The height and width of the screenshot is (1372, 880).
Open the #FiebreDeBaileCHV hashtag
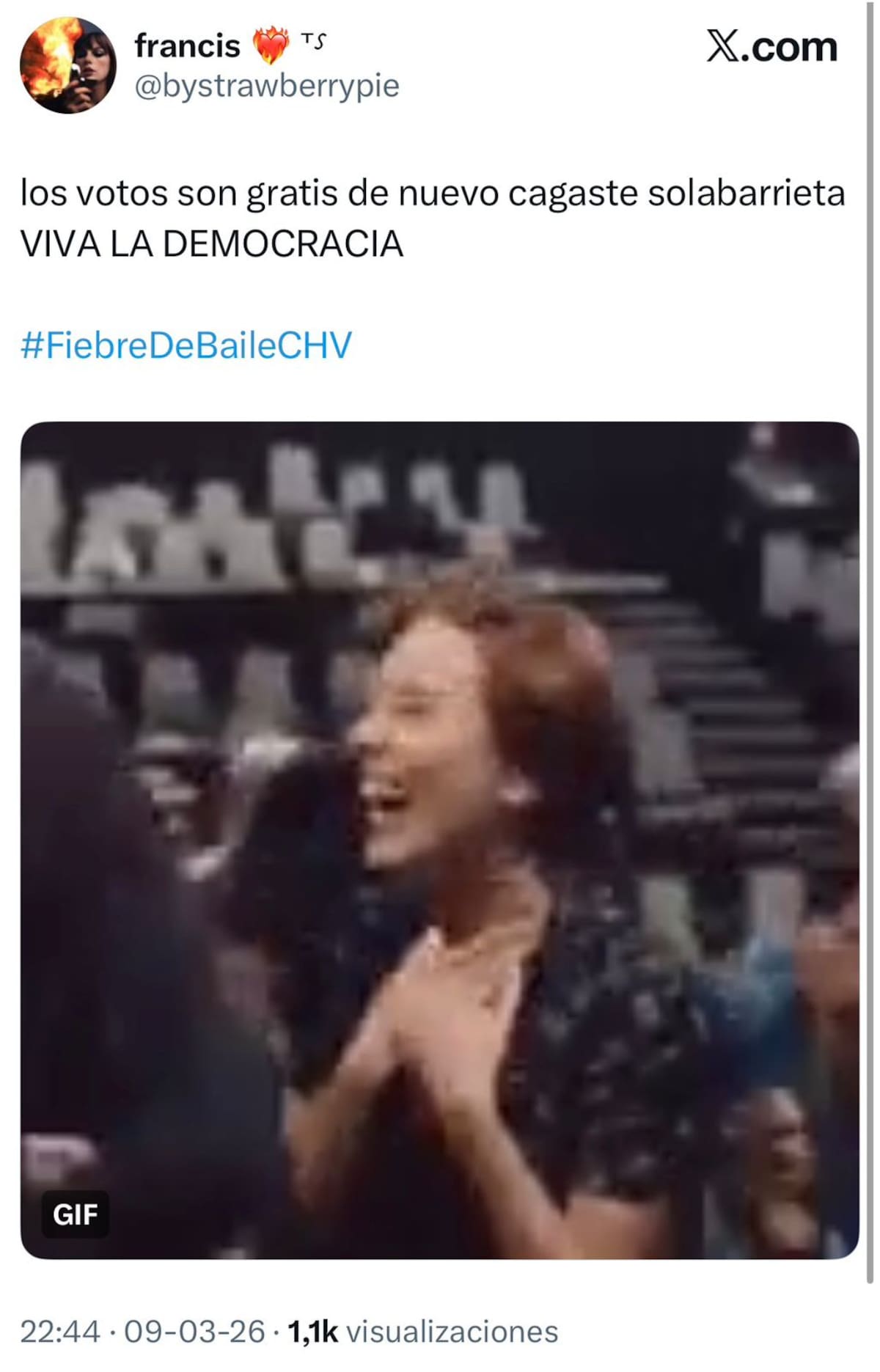pos(186,345)
